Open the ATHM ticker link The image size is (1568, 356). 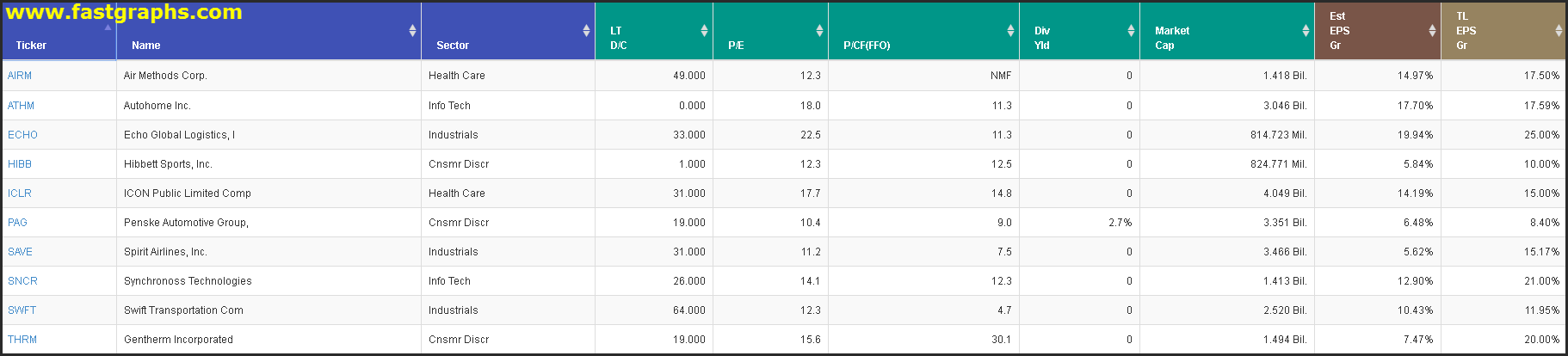coord(22,106)
